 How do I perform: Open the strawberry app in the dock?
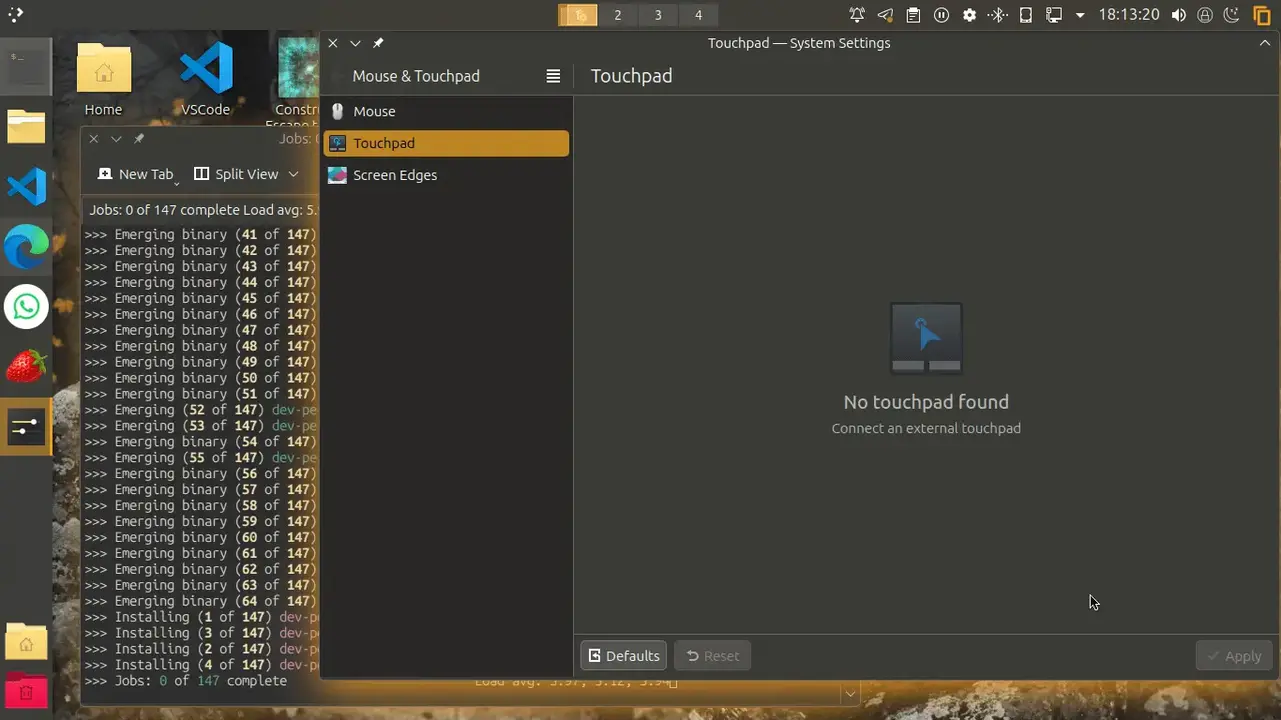point(26,366)
